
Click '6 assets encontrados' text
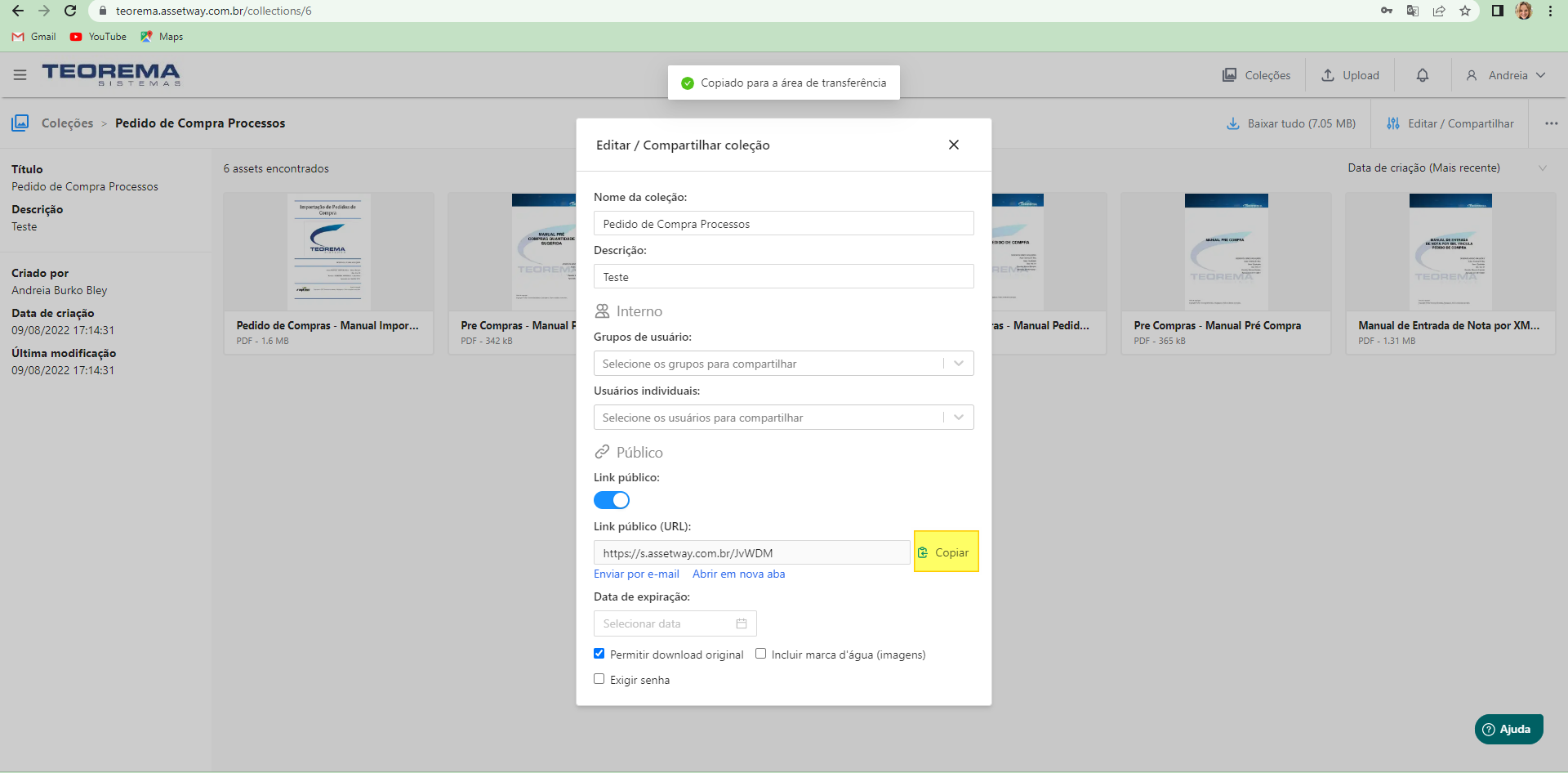coord(276,168)
